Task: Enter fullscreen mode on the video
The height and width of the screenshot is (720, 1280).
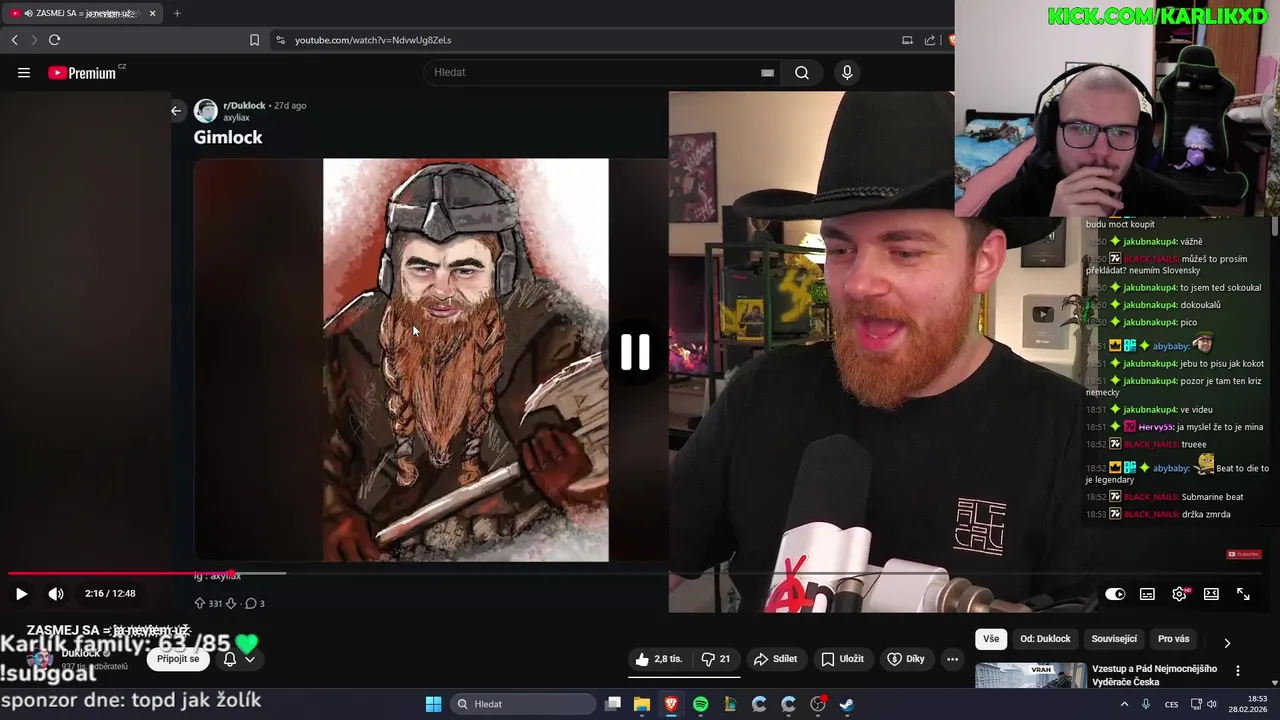Action: point(1243,594)
